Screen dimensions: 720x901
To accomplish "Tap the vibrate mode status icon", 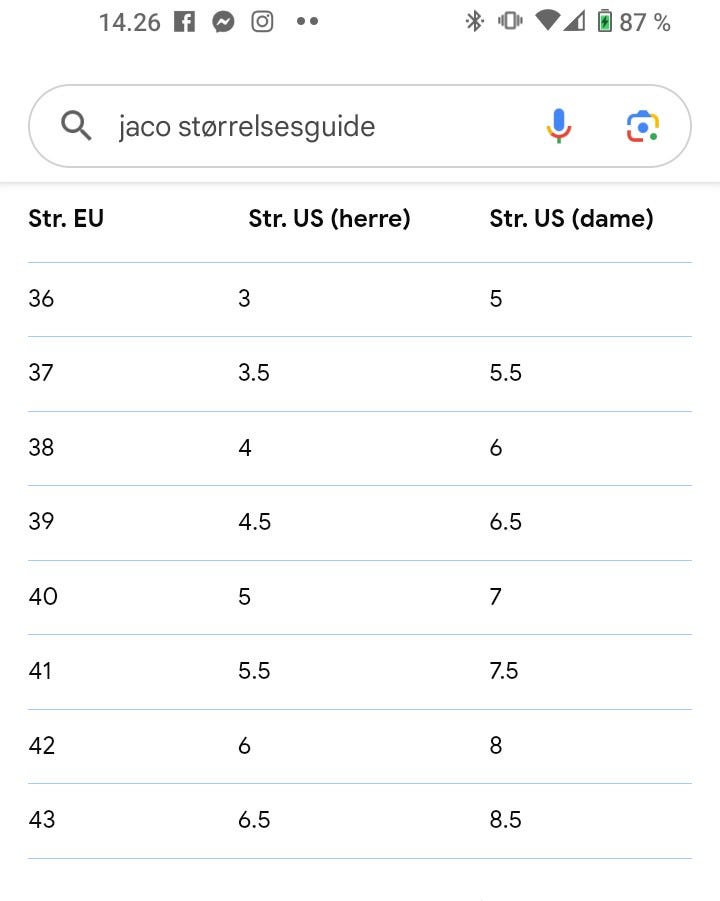I will click(510, 21).
